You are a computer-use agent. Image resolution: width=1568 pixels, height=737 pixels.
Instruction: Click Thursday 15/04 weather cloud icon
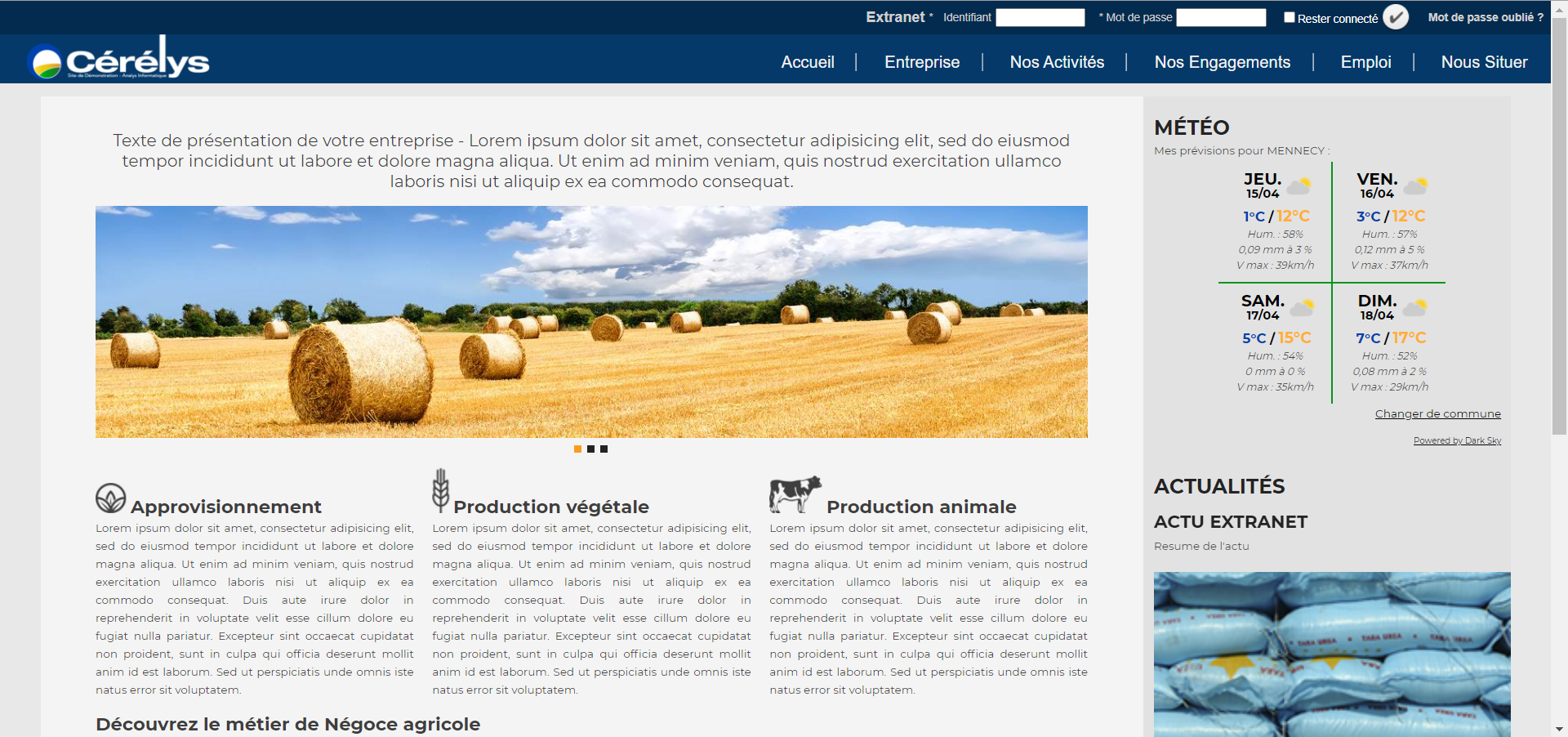tap(1298, 186)
